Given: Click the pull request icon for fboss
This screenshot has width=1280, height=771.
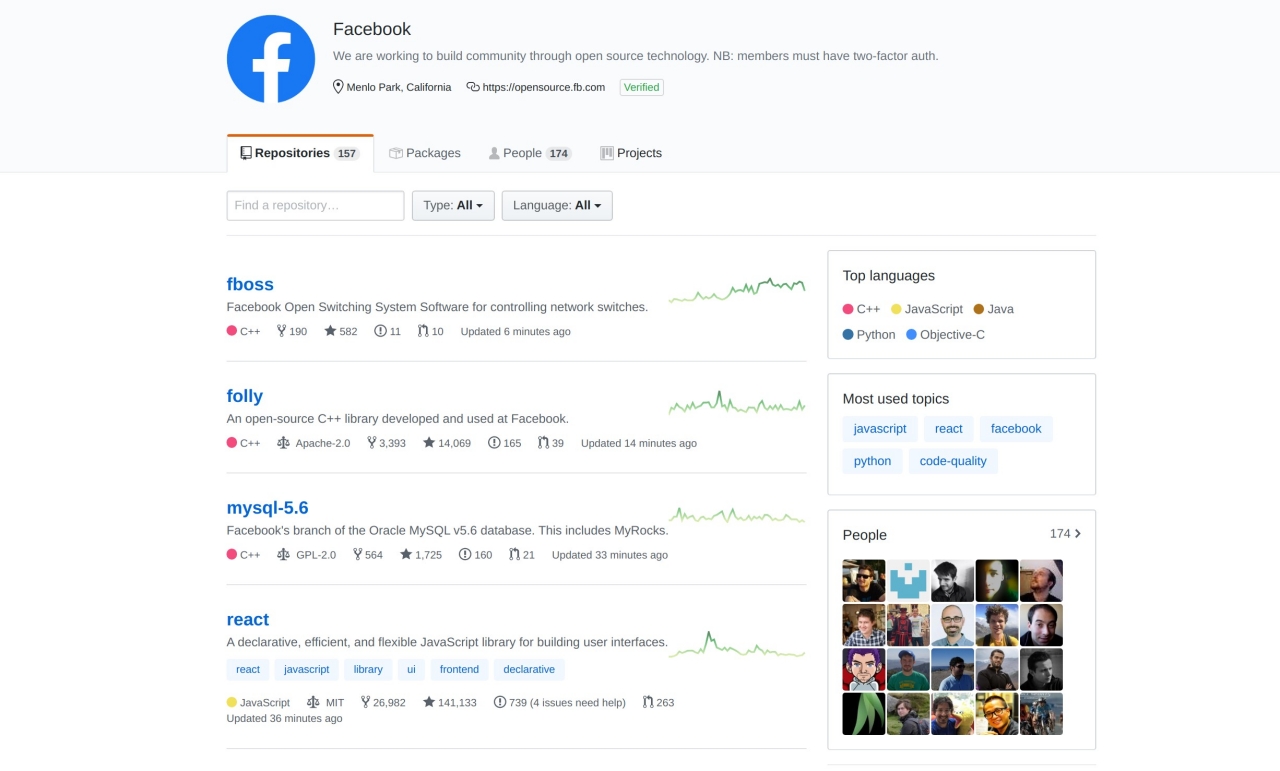Looking at the screenshot, I should [423, 331].
